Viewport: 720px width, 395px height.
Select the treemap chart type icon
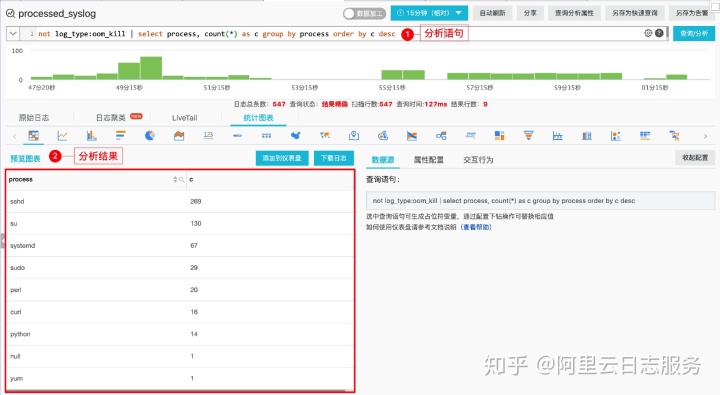pos(500,135)
